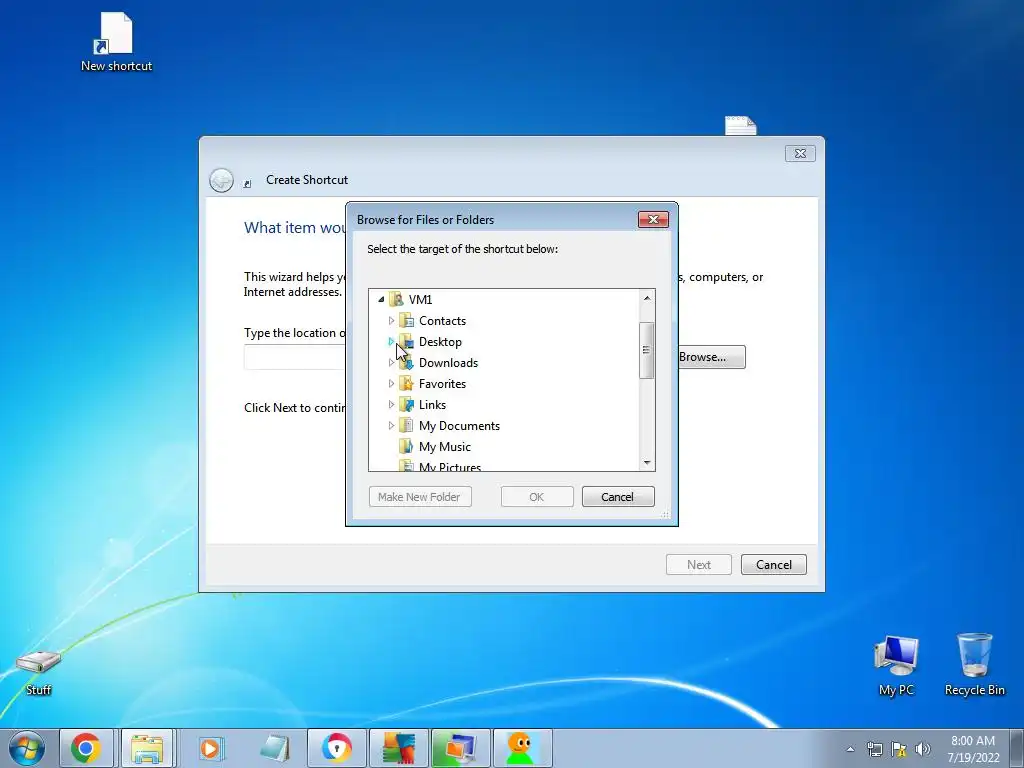The width and height of the screenshot is (1024, 768).
Task: Click Next in Create Shortcut wizard
Action: pyautogui.click(x=699, y=565)
